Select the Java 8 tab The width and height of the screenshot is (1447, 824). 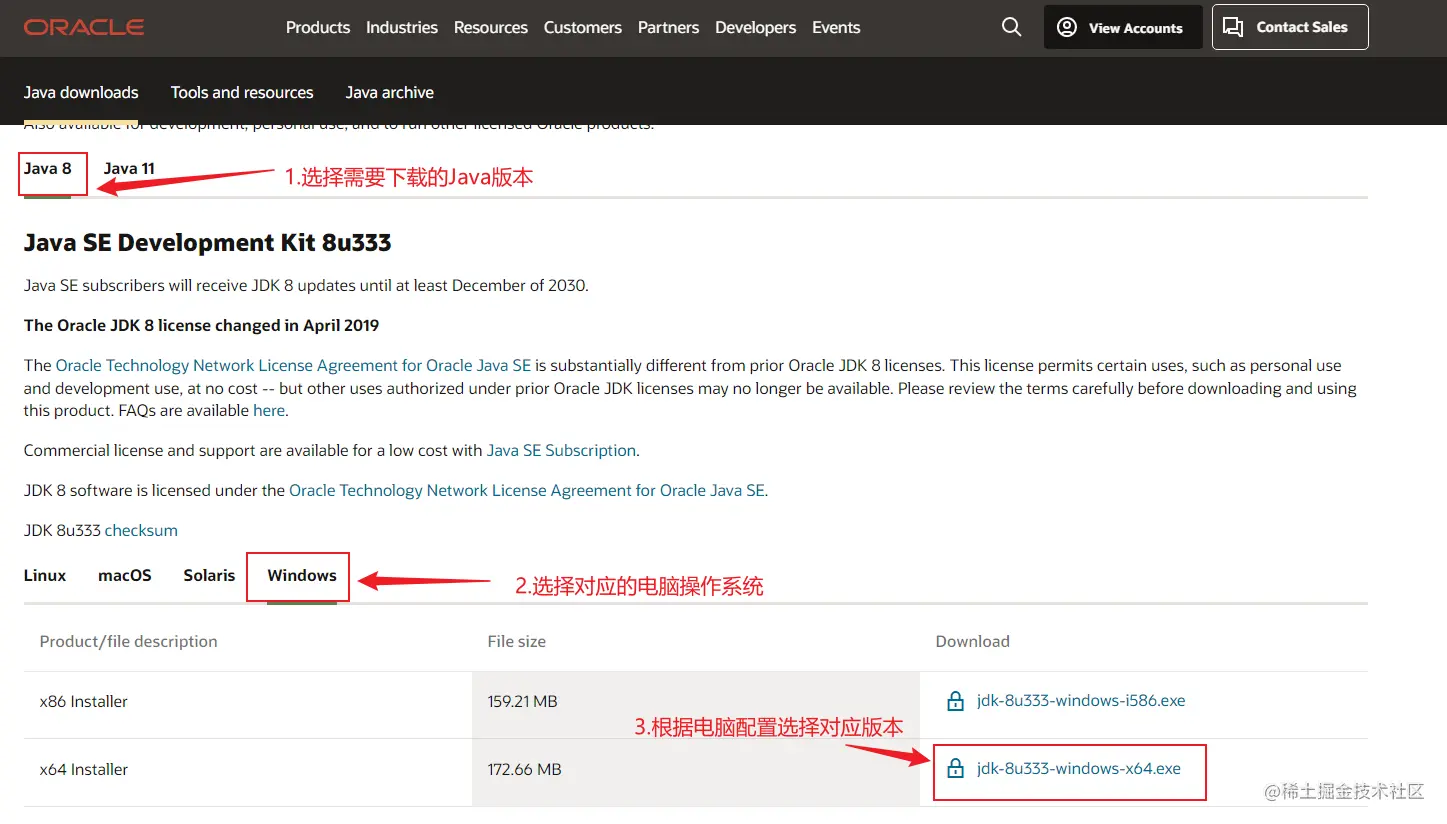point(48,169)
